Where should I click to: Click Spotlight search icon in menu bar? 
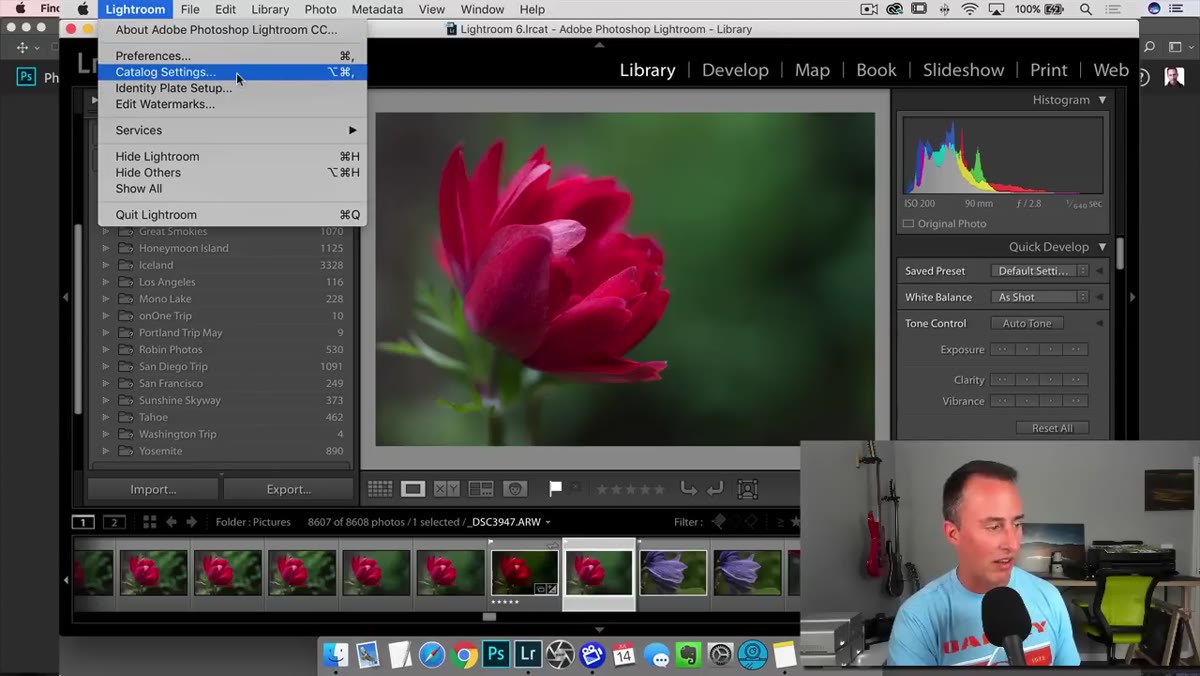click(x=1086, y=9)
